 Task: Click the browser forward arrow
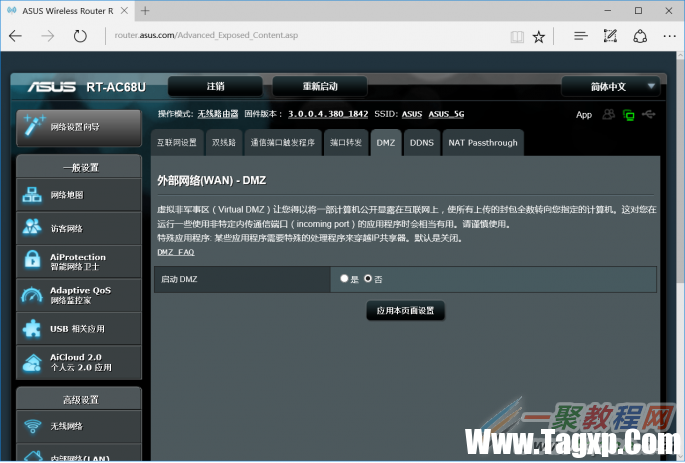pos(47,36)
